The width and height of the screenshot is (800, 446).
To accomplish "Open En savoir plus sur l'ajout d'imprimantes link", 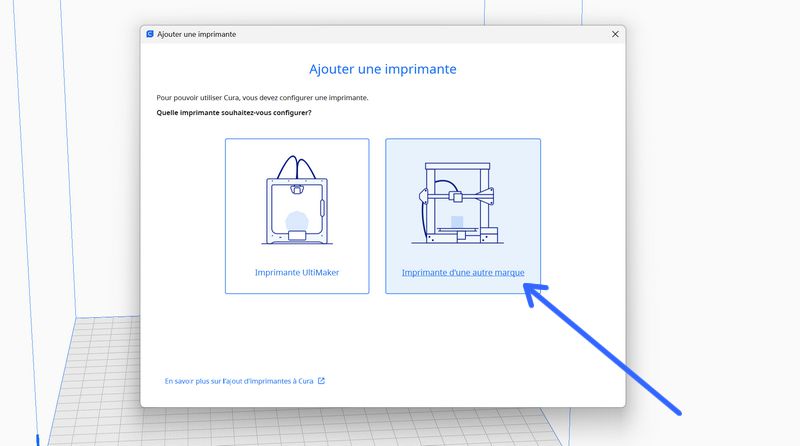I will (x=239, y=381).
